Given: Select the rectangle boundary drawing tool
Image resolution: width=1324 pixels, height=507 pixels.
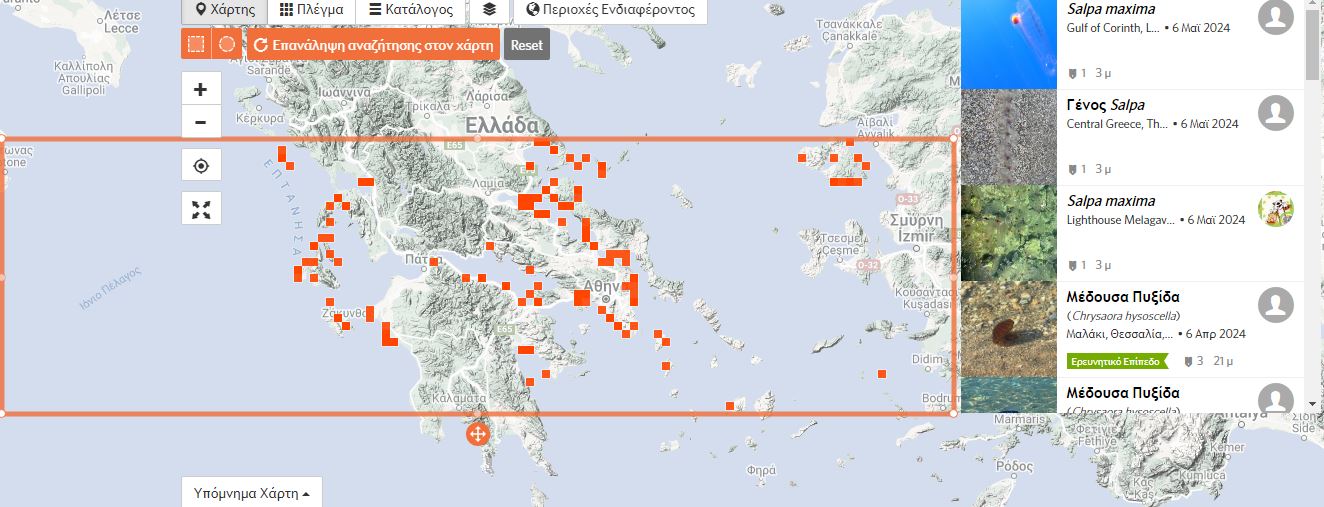Looking at the screenshot, I should (x=196, y=44).
